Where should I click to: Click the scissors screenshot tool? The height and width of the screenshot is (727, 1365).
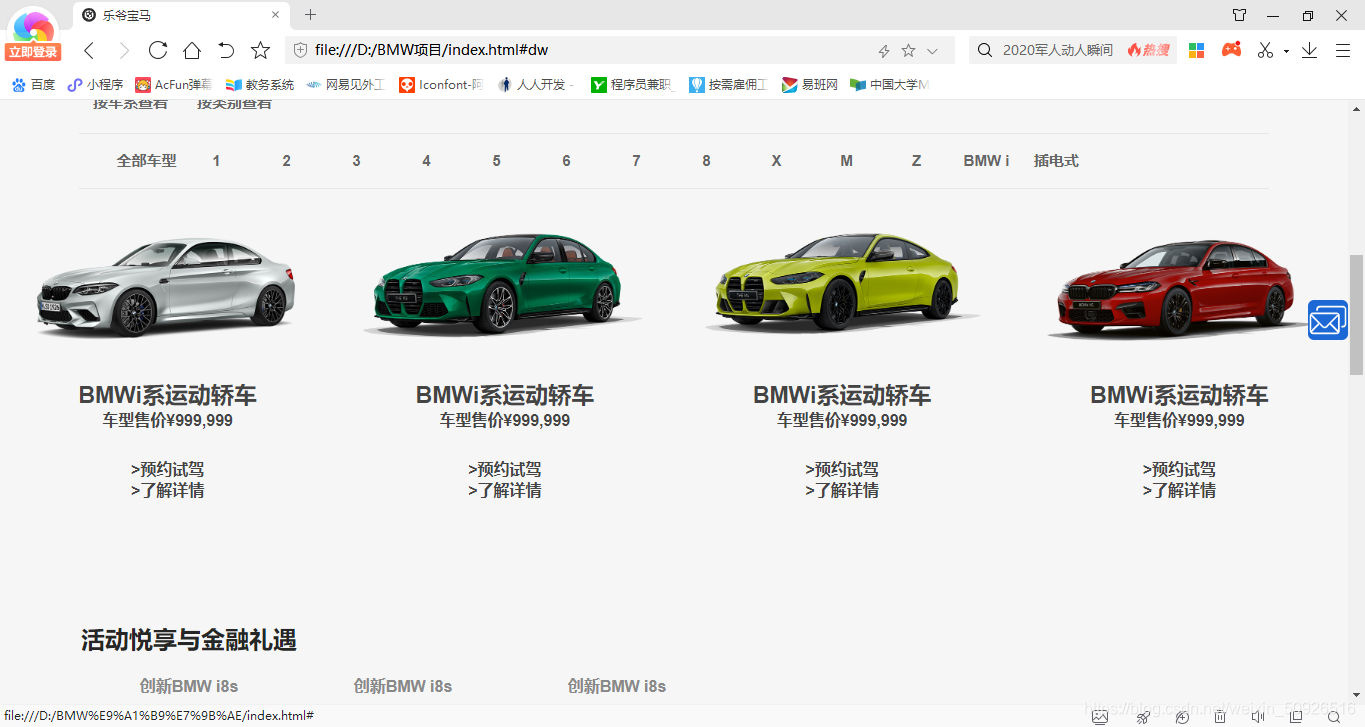tap(1265, 50)
